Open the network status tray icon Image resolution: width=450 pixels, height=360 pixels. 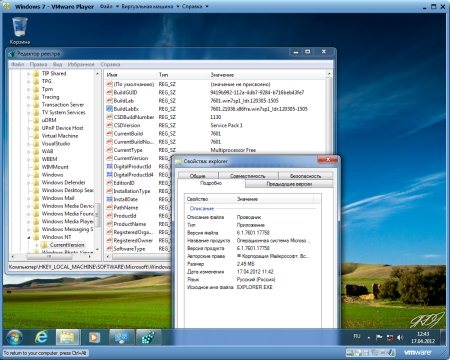click(390, 337)
